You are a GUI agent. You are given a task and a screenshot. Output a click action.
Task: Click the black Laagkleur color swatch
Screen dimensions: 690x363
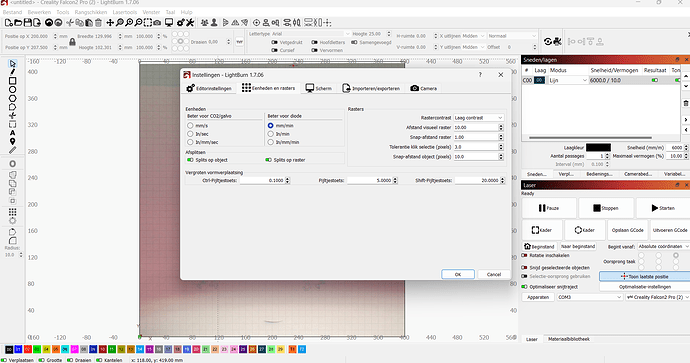[x=598, y=147]
